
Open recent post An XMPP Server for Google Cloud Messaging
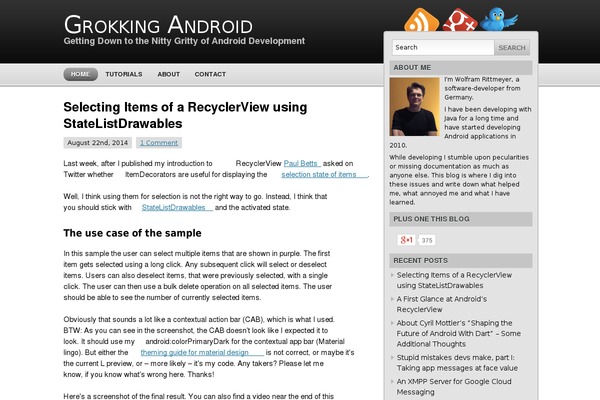coord(454,387)
